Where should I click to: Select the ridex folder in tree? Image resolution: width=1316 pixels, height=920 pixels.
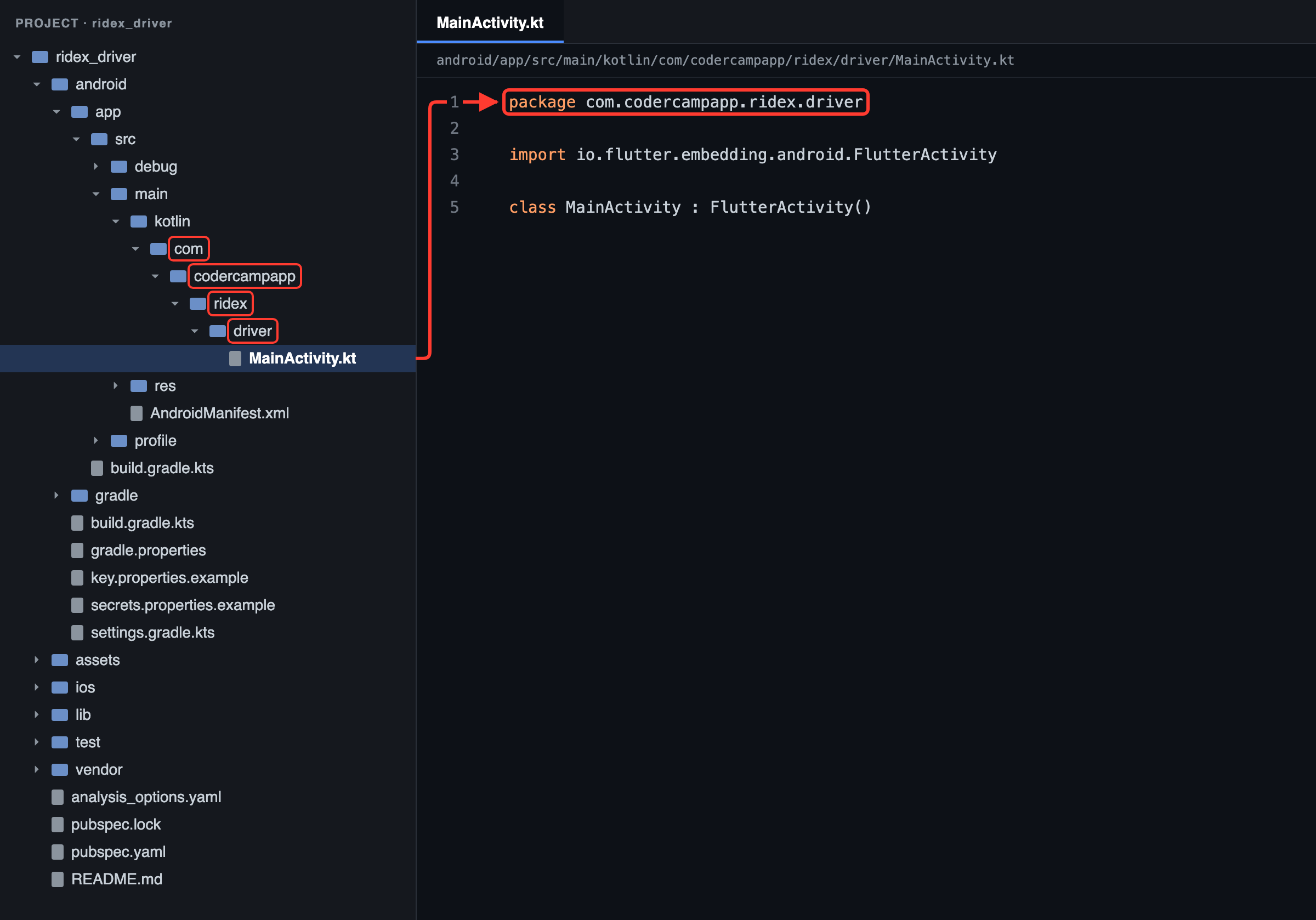tap(230, 304)
